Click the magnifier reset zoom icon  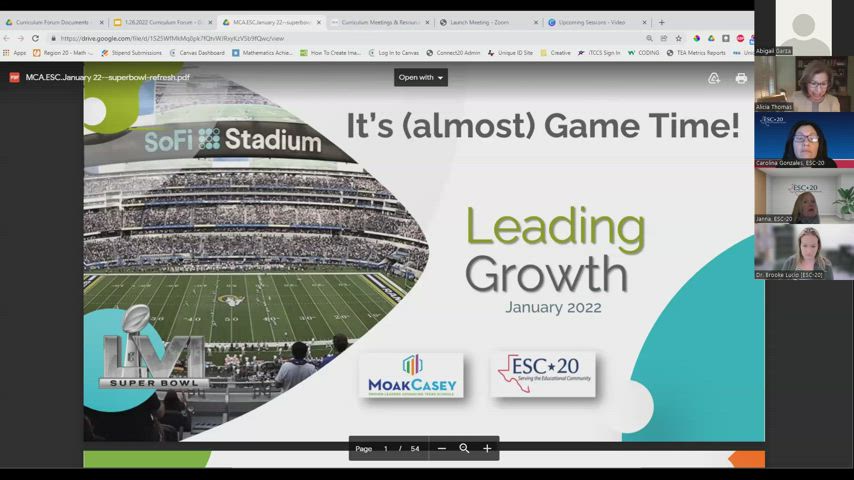(x=464, y=449)
